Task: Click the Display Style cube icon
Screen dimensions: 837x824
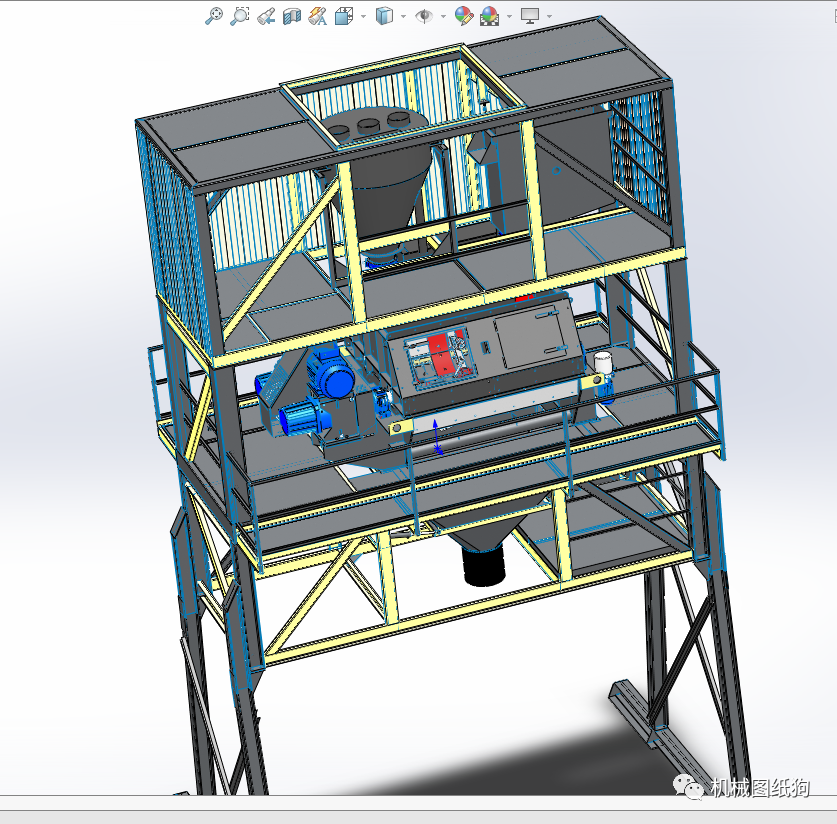Action: pos(384,16)
